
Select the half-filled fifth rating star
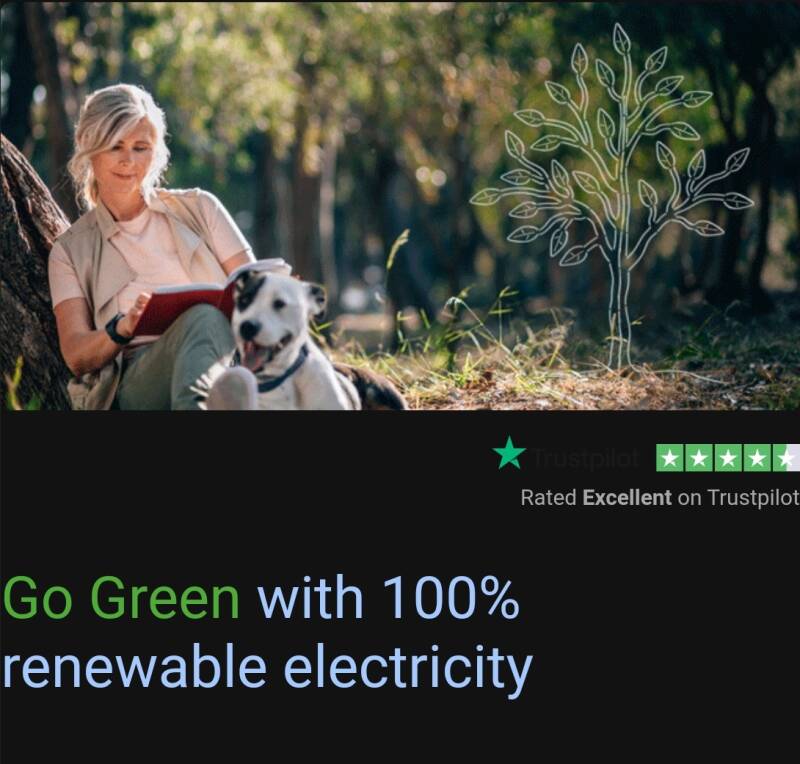tap(786, 458)
